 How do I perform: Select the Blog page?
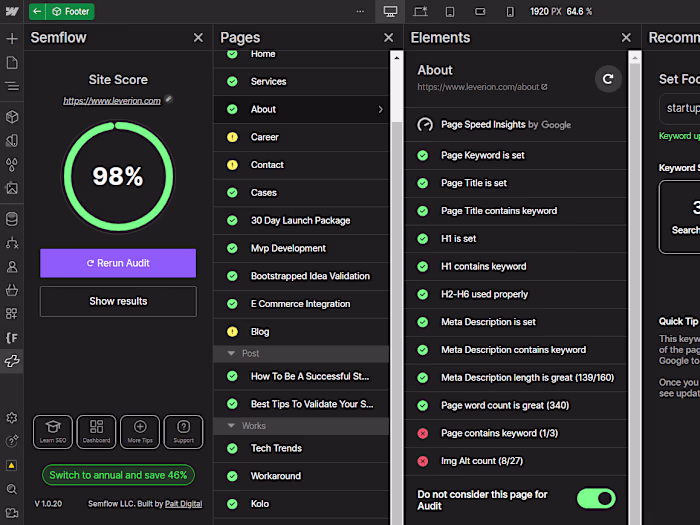point(301,332)
